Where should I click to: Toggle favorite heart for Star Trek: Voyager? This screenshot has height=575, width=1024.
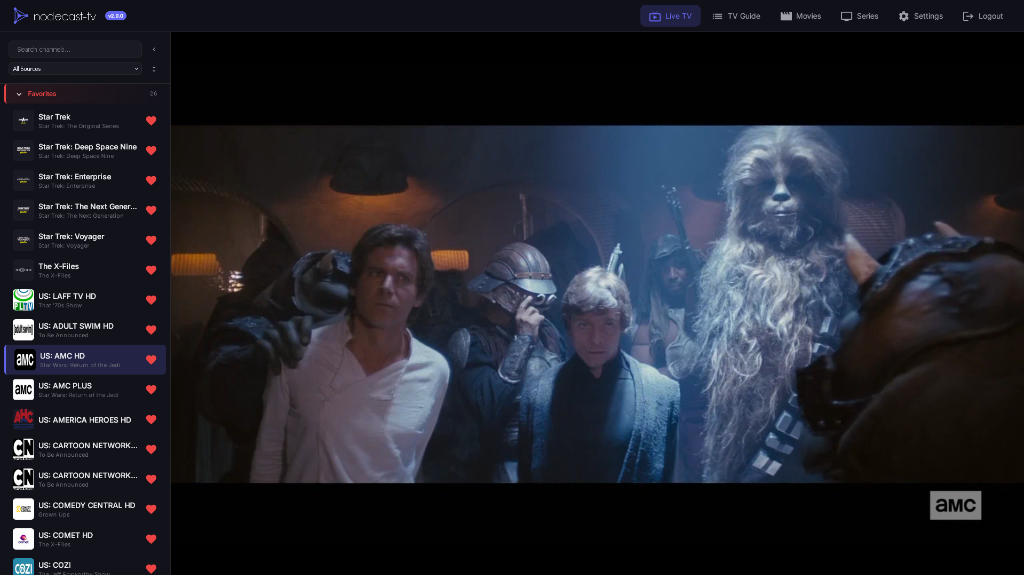pyautogui.click(x=151, y=240)
